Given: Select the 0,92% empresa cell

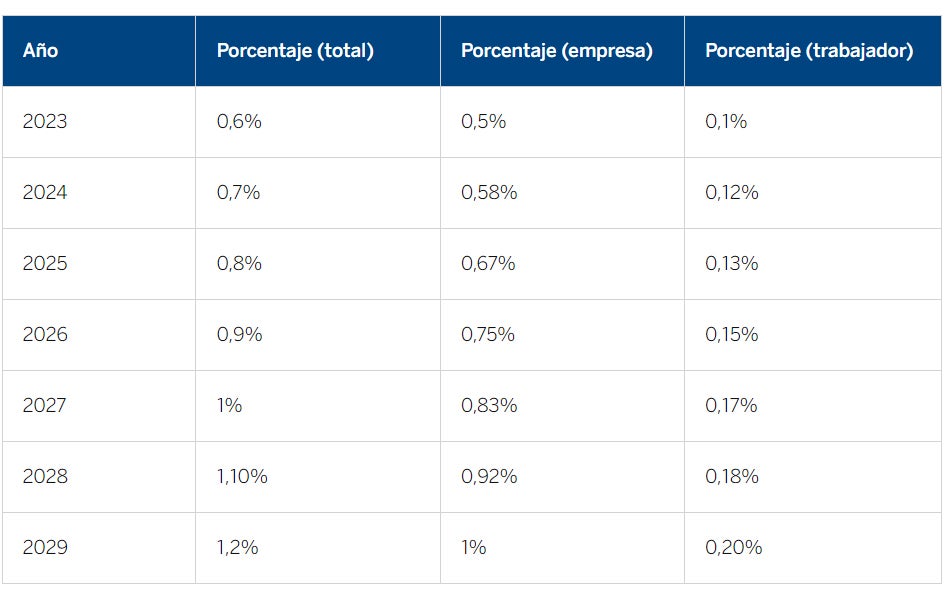Looking at the screenshot, I should [x=489, y=477].
